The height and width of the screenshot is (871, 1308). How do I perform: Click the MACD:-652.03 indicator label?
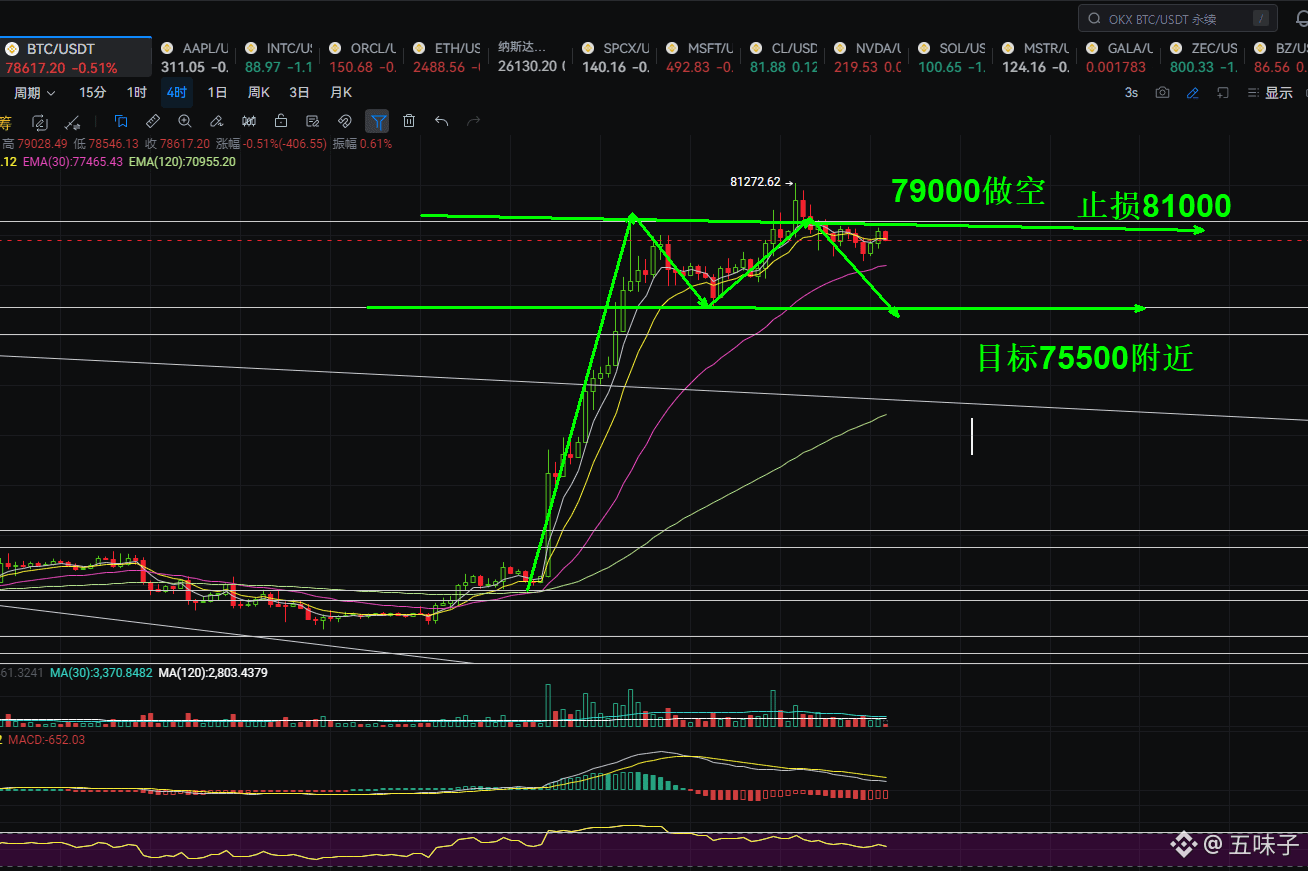tap(47, 740)
